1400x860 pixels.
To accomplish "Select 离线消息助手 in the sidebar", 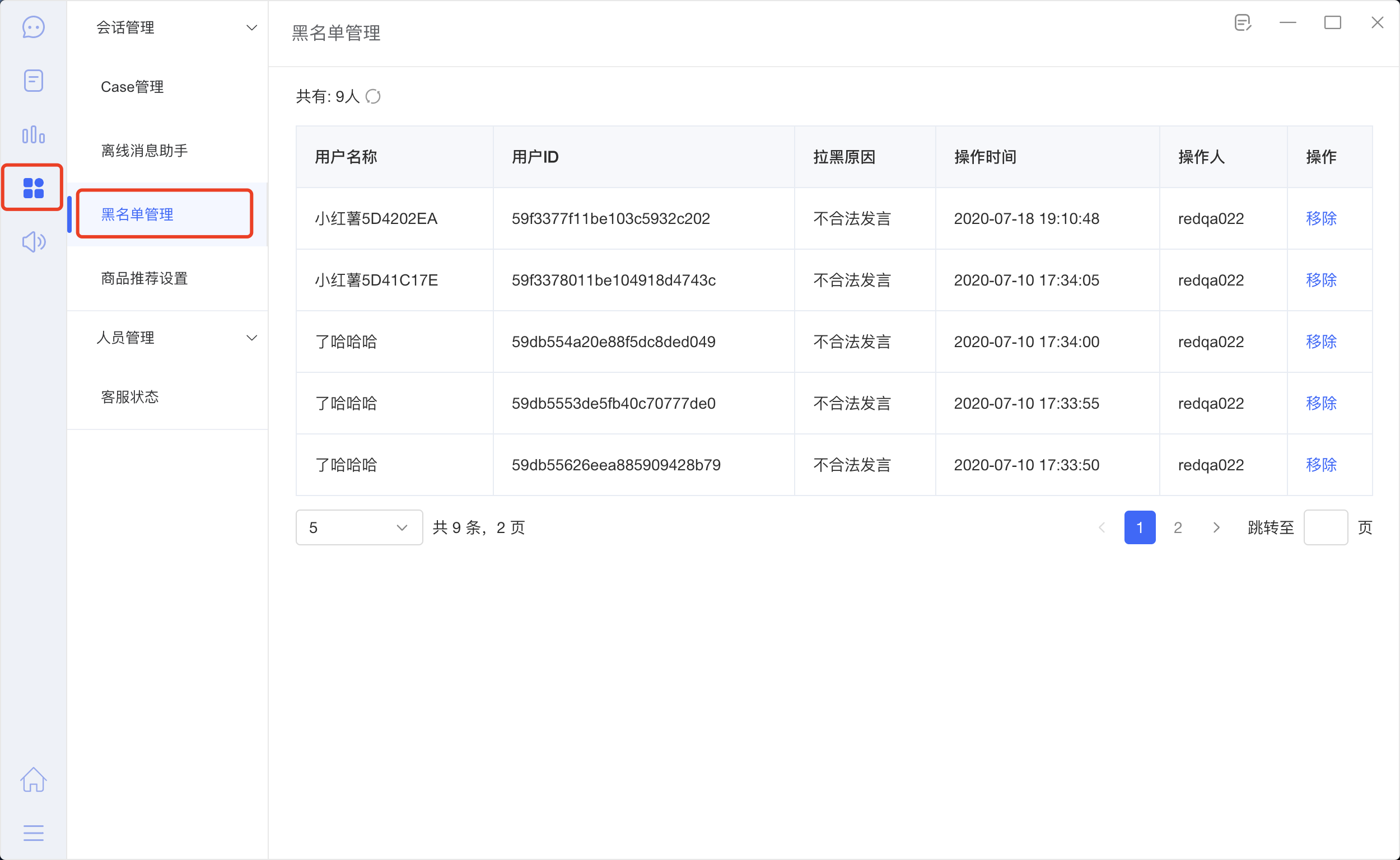I will 144,151.
